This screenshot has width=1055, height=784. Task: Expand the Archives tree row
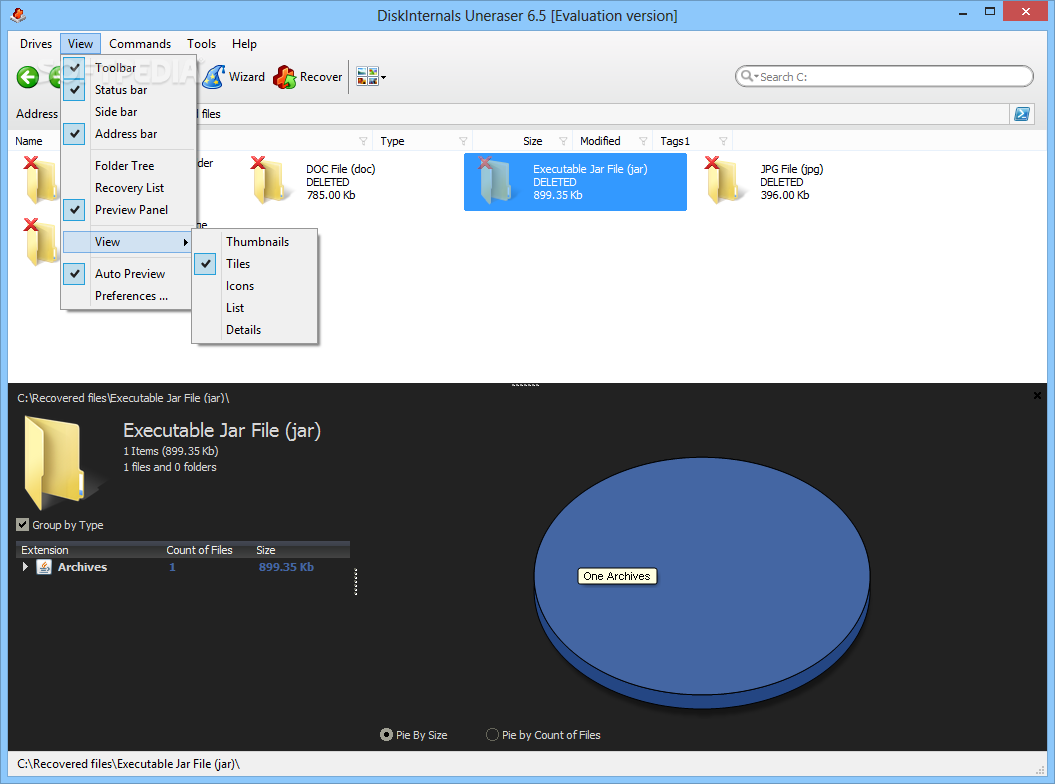point(25,567)
